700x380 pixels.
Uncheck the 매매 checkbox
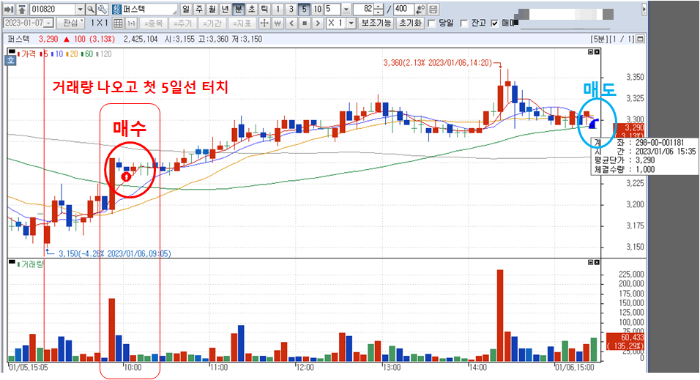[x=494, y=23]
